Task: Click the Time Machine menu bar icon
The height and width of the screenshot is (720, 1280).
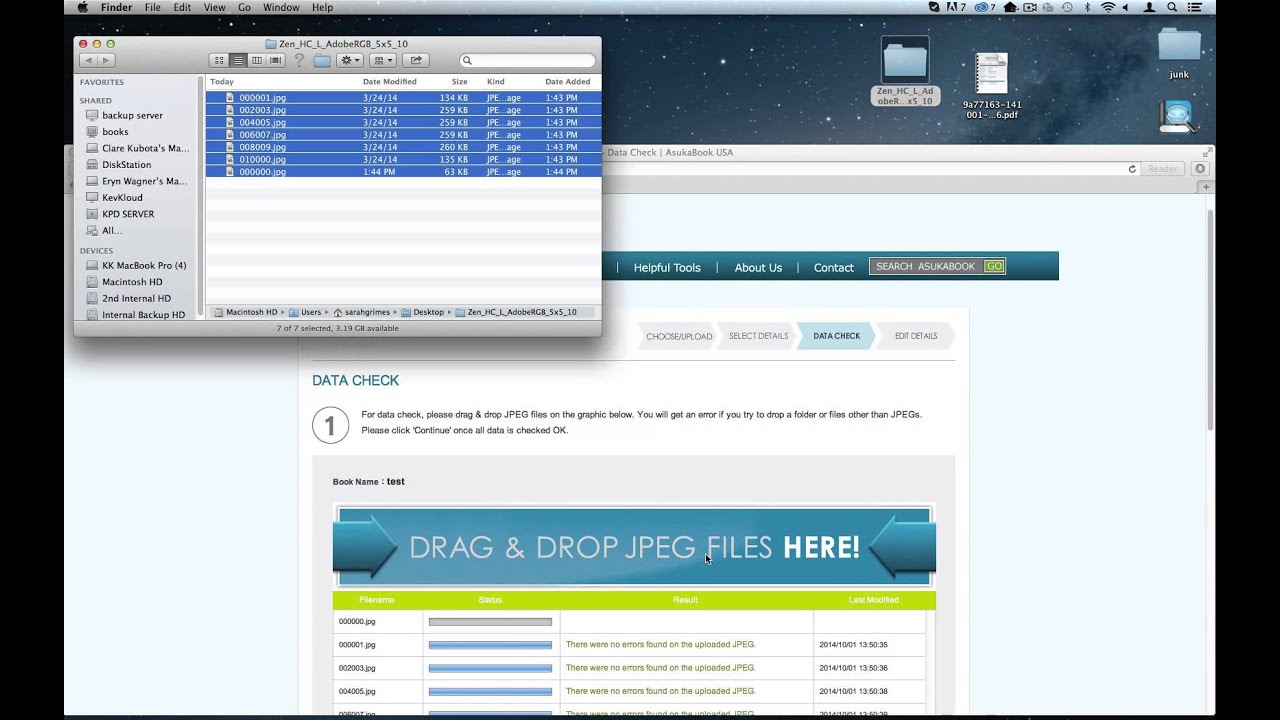Action: tap(1067, 7)
